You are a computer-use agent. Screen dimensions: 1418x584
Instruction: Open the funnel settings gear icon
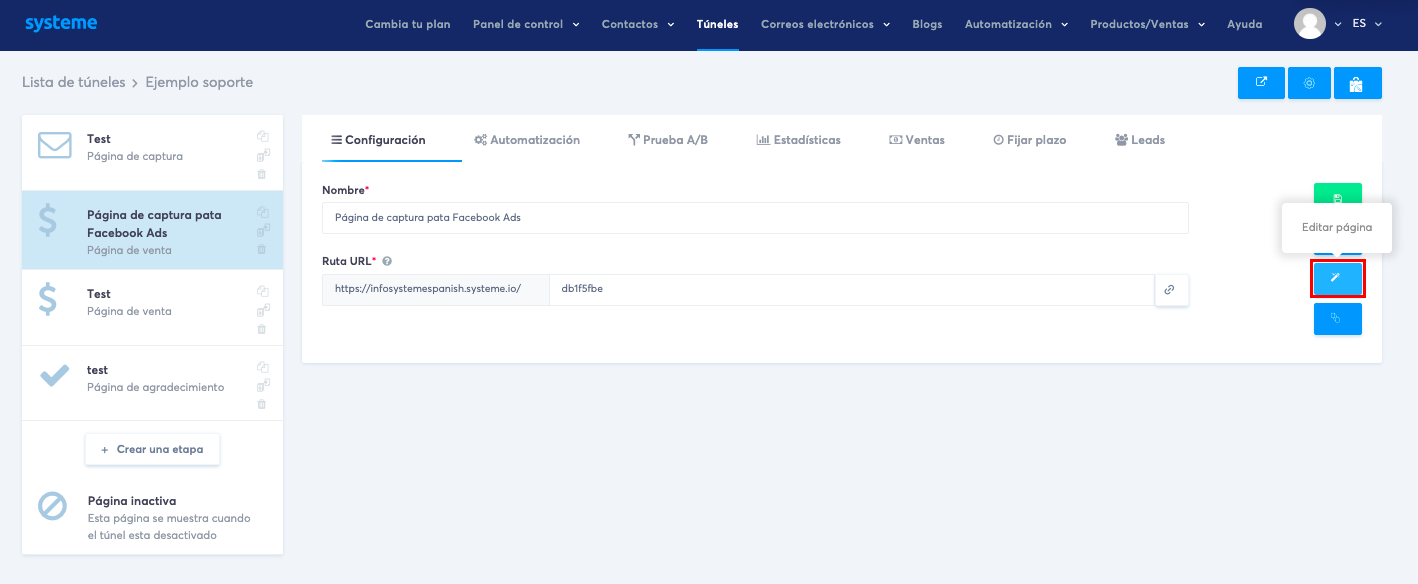[1309, 83]
